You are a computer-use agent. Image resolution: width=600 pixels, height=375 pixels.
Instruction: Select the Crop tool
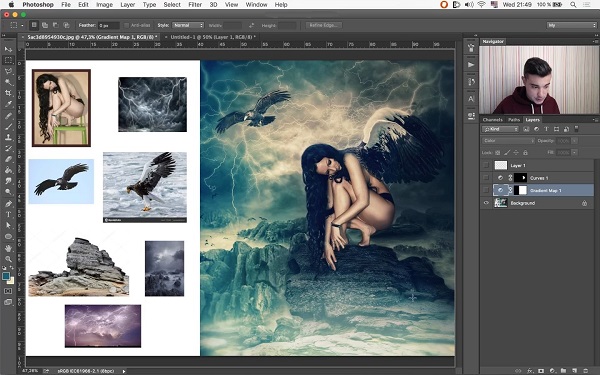click(x=8, y=93)
